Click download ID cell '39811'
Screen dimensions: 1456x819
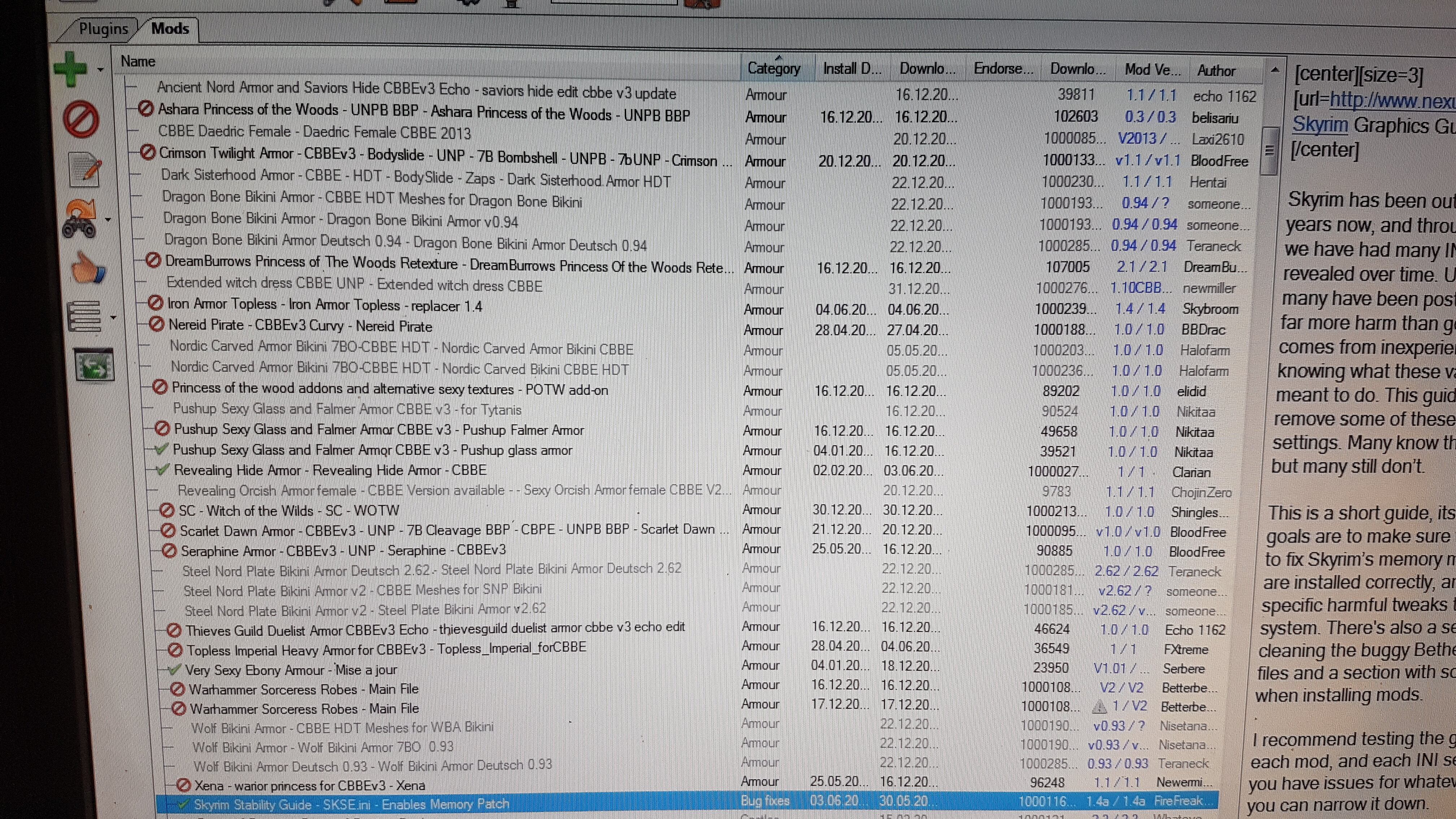1076,94
